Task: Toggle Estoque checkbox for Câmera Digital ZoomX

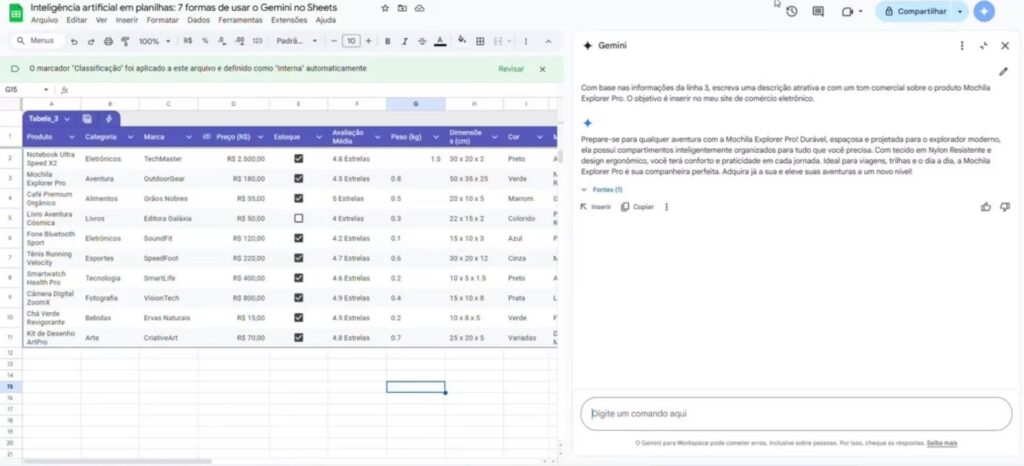Action: [298, 298]
